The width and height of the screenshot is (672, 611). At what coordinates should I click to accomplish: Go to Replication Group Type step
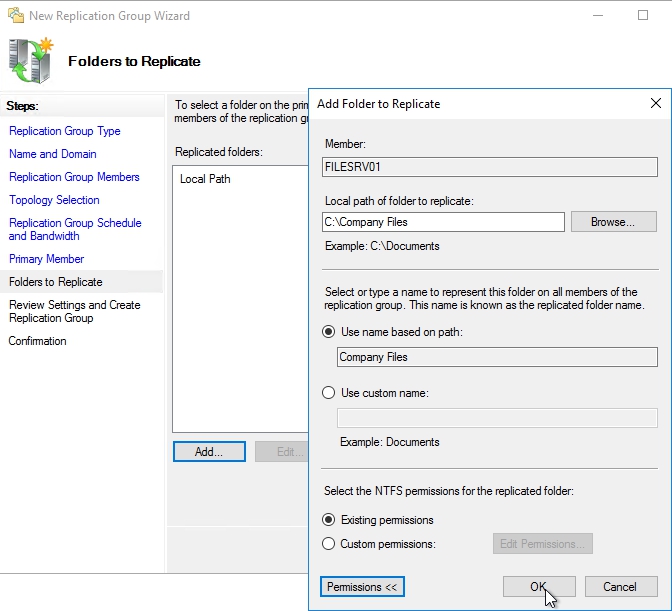coord(64,131)
